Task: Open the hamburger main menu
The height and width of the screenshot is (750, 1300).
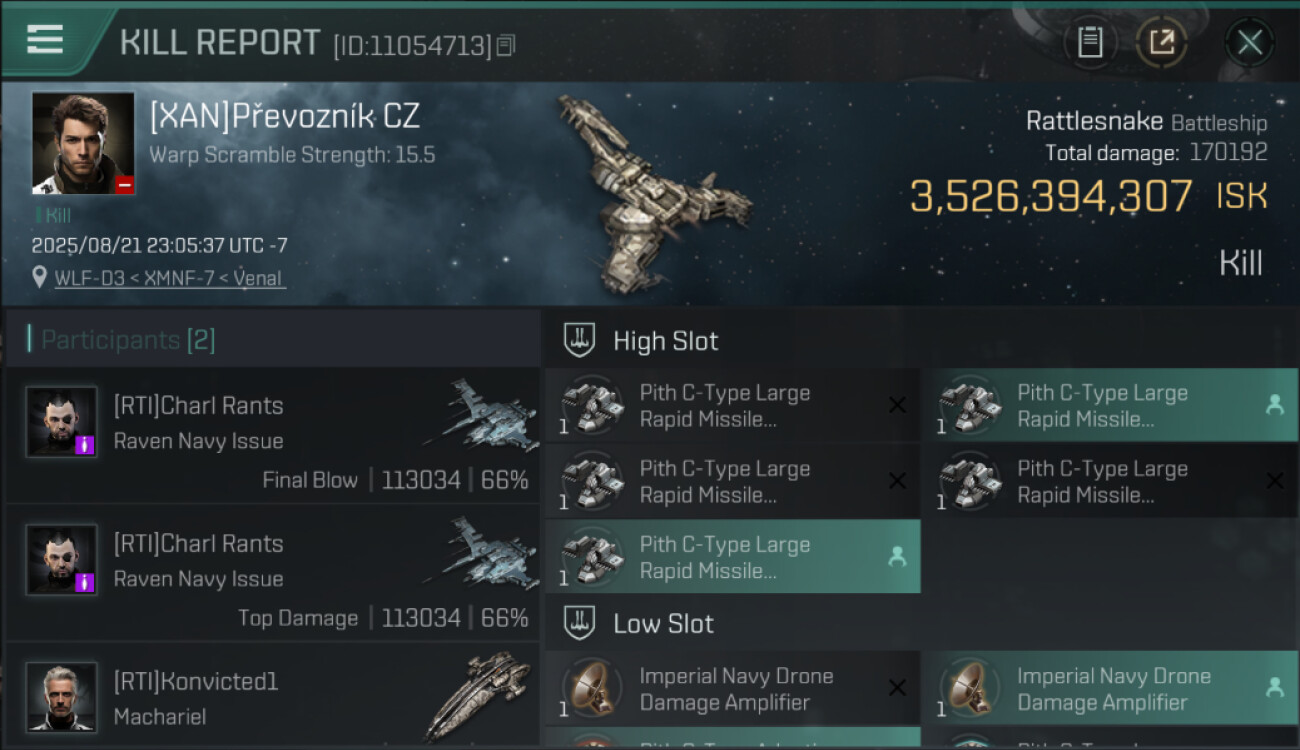Action: pos(45,40)
